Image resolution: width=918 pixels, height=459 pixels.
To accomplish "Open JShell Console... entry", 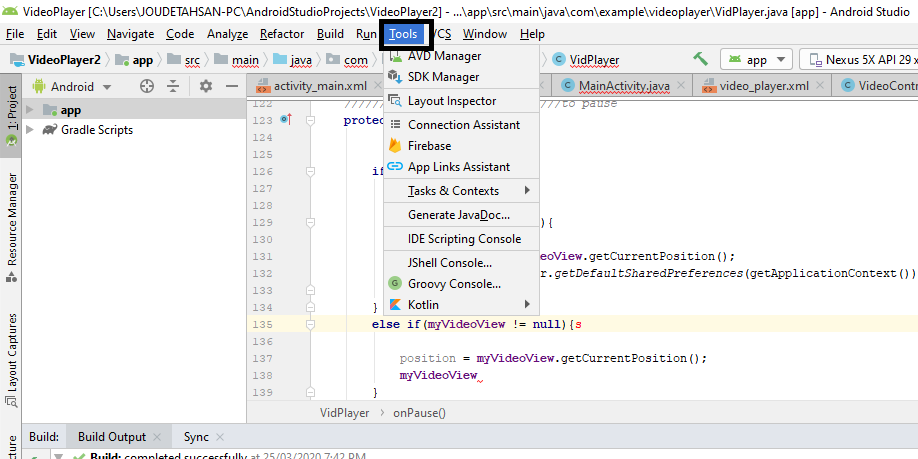I will [x=461, y=263].
